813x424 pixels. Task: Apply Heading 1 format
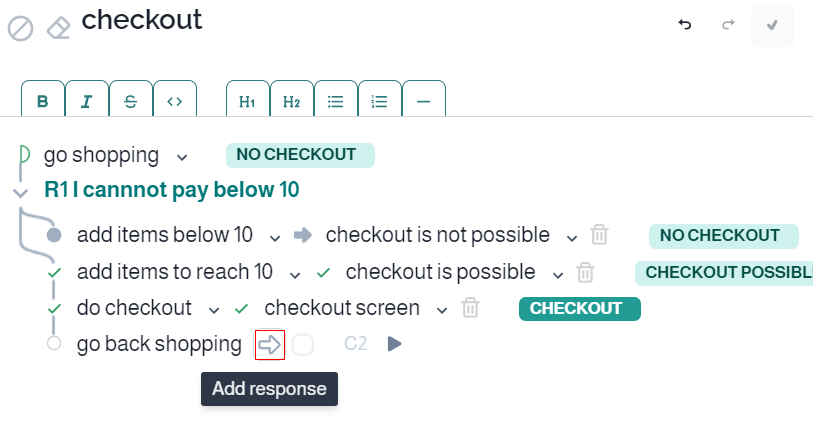point(247,100)
